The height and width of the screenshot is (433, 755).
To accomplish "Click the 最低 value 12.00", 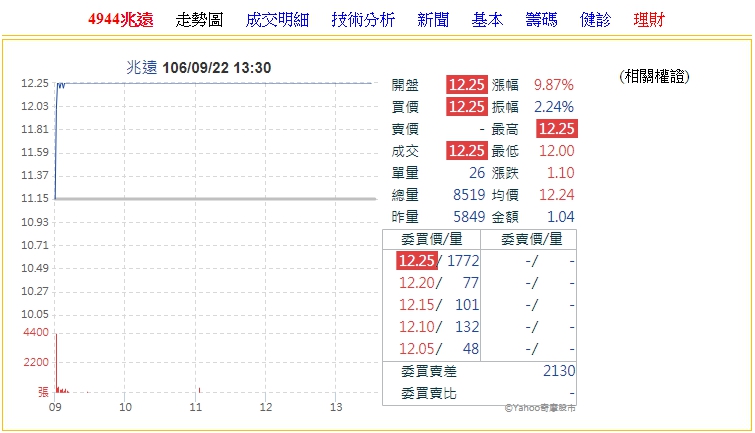I will click(557, 151).
